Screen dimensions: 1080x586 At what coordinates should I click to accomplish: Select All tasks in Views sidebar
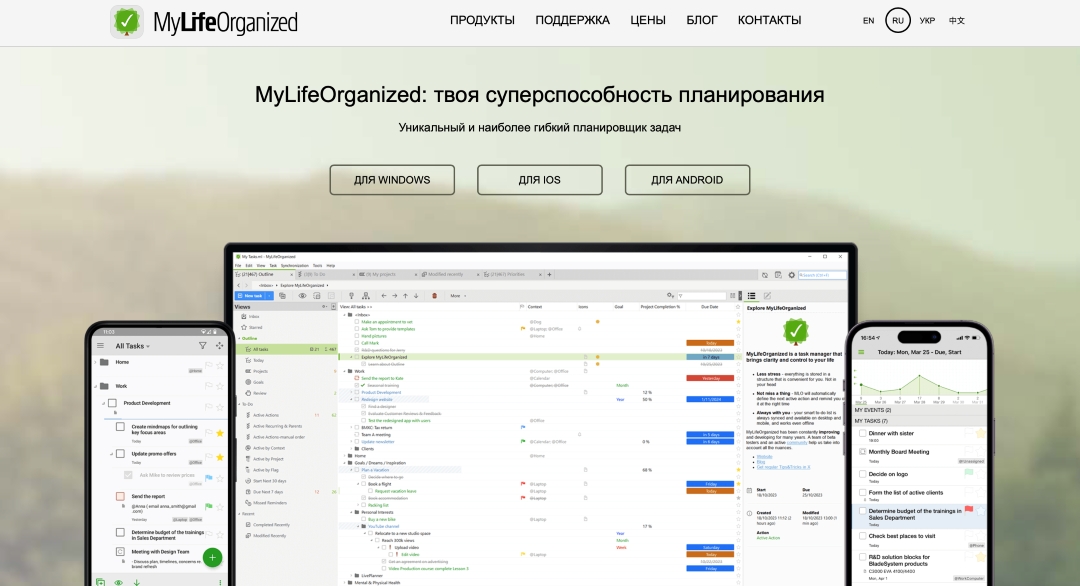point(288,349)
